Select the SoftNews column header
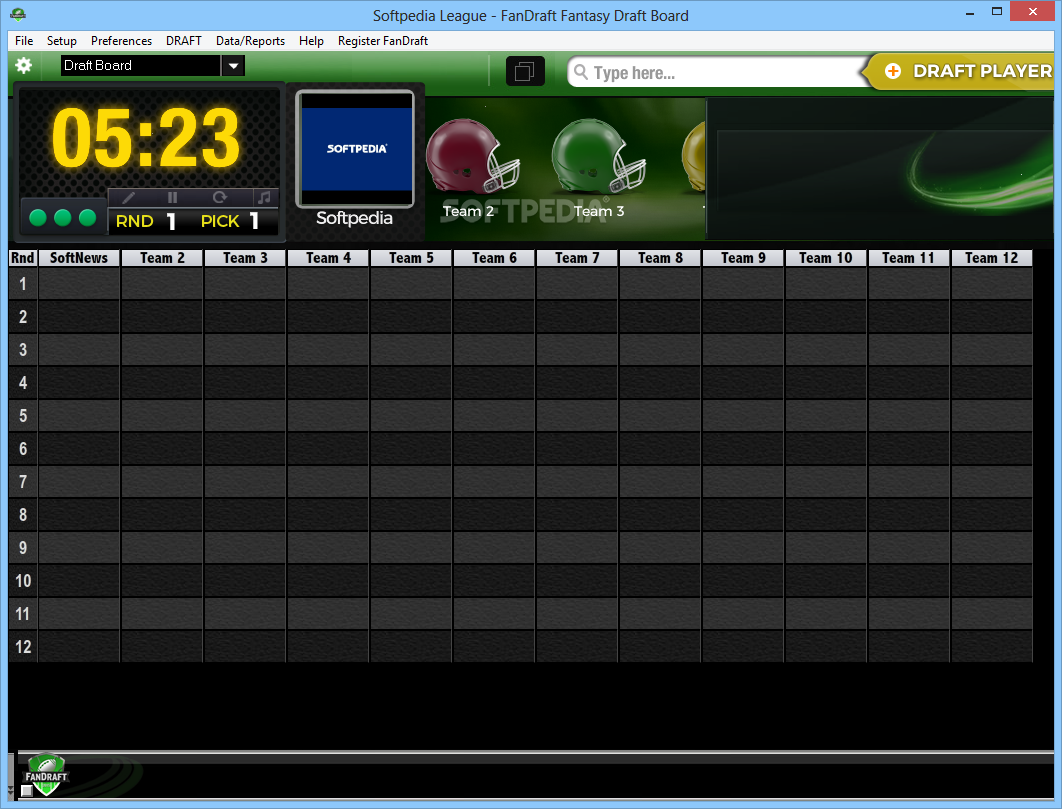Image resolution: width=1062 pixels, height=809 pixels. click(79, 257)
